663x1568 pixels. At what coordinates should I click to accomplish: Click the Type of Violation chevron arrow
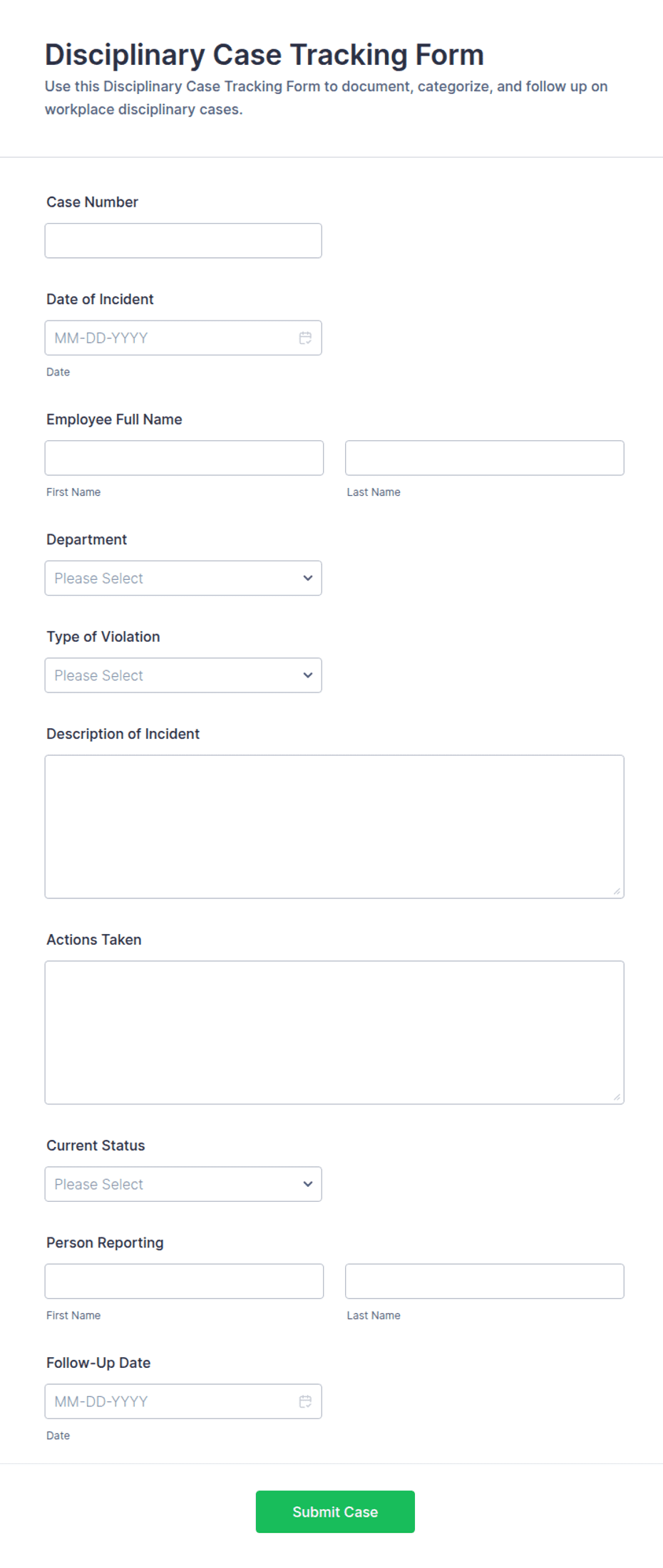tap(308, 675)
